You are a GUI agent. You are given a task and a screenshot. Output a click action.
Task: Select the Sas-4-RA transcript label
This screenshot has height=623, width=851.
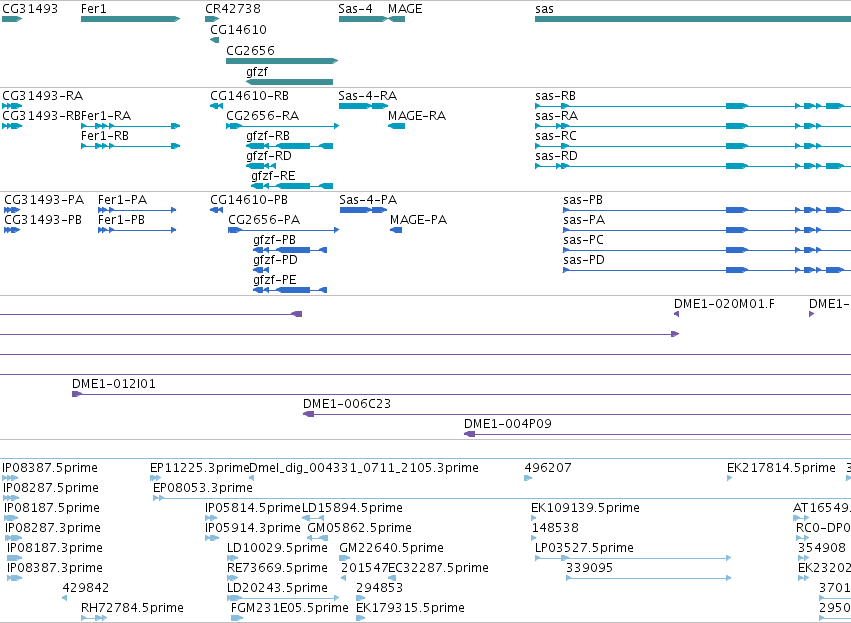[367, 96]
